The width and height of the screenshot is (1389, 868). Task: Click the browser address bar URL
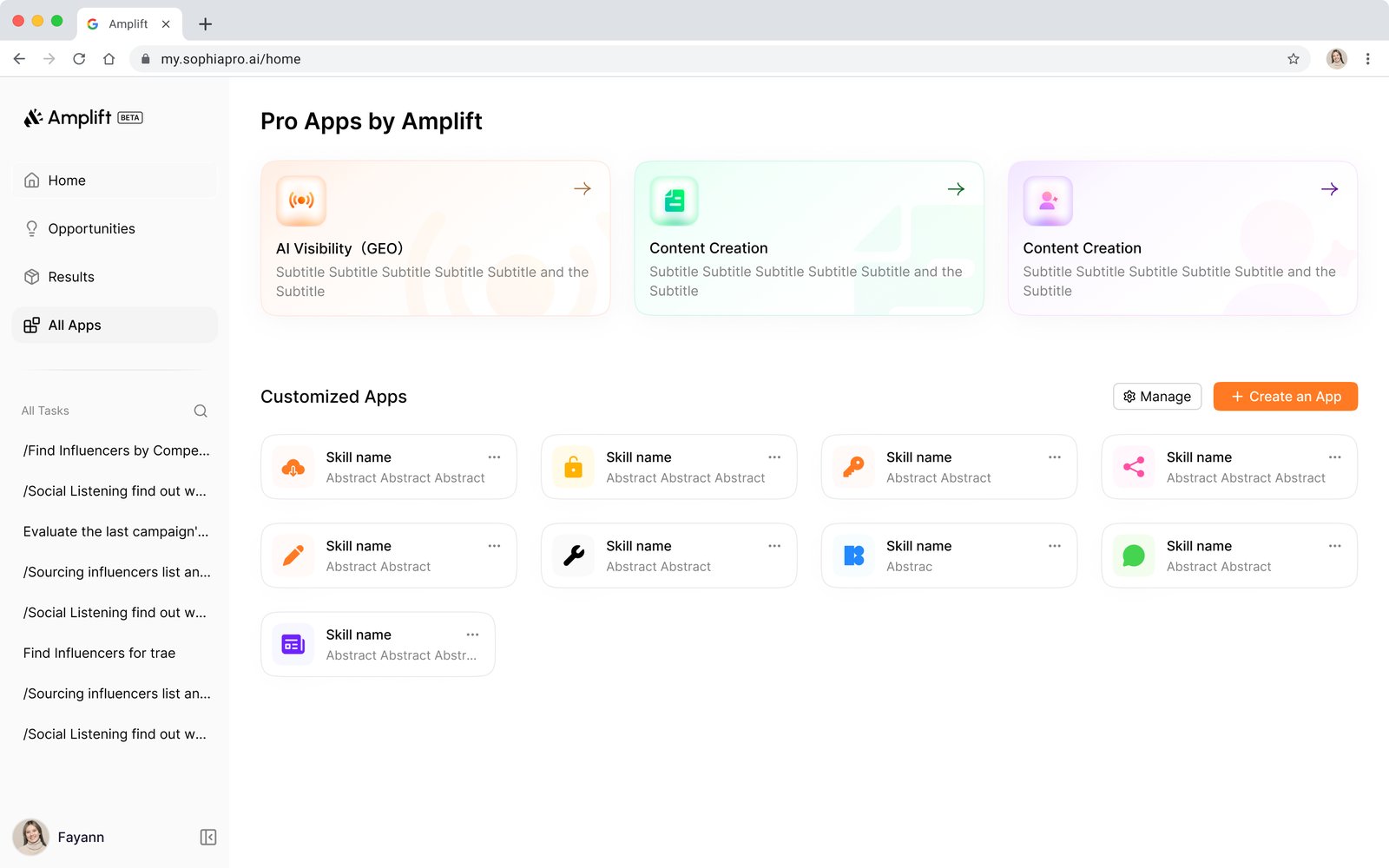coord(231,59)
